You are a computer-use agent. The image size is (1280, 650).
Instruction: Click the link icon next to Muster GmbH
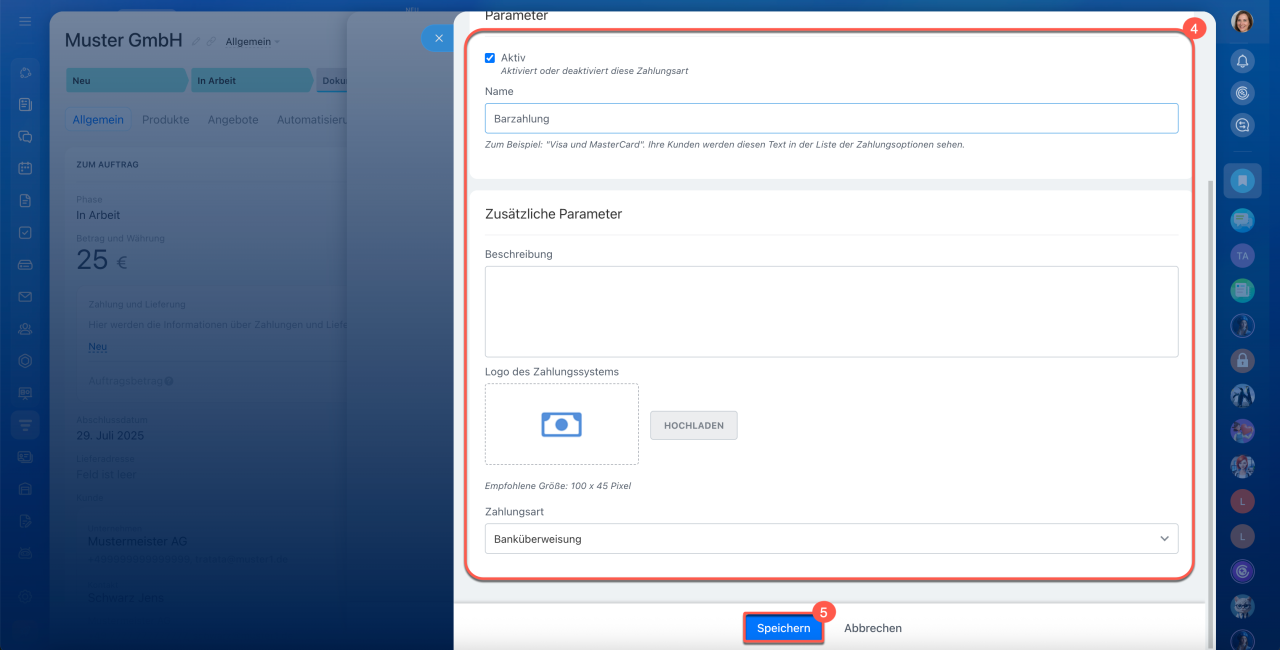pos(211,42)
